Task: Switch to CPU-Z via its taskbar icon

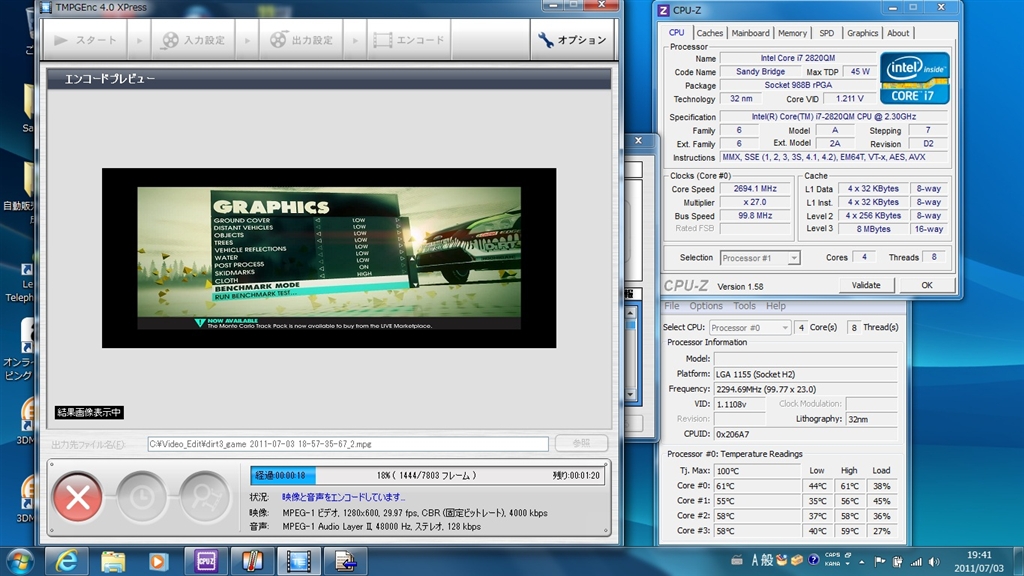Action: tap(206, 562)
